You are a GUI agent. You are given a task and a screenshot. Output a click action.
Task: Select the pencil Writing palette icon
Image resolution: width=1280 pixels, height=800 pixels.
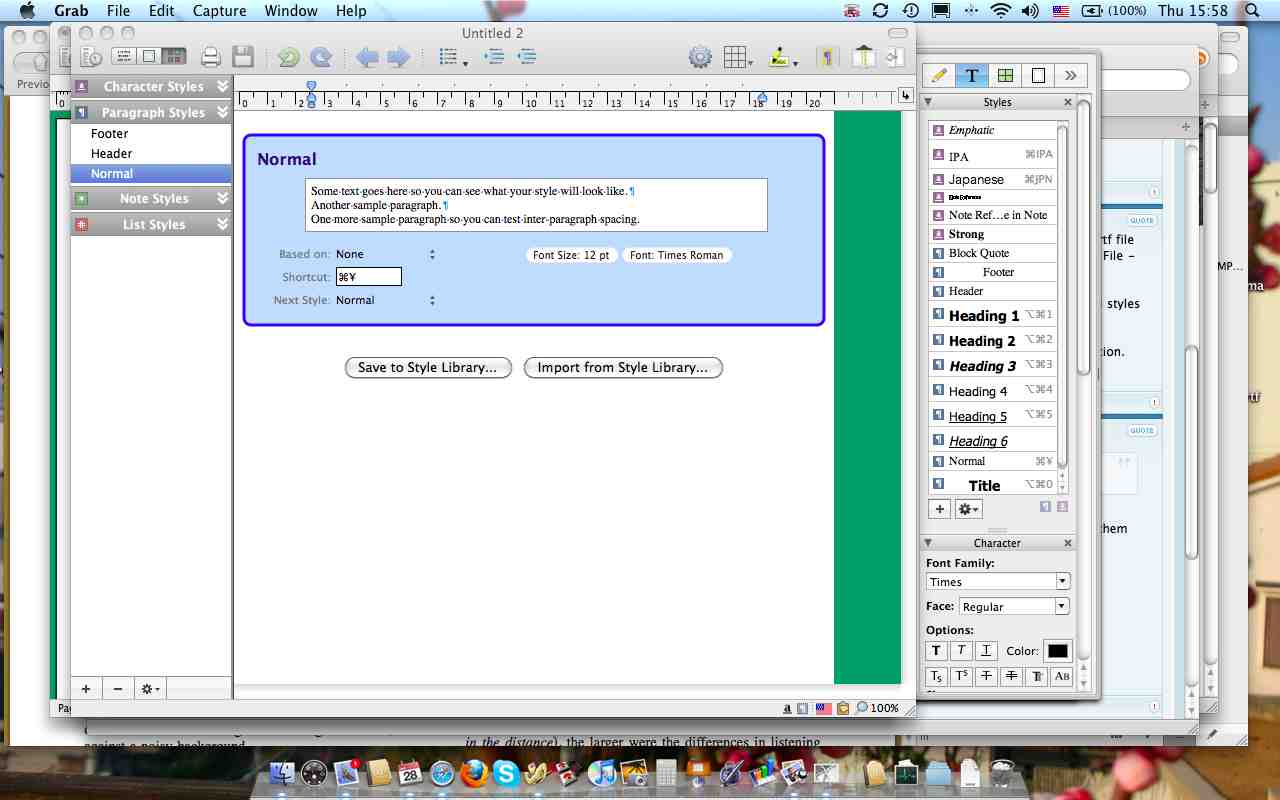(940, 74)
